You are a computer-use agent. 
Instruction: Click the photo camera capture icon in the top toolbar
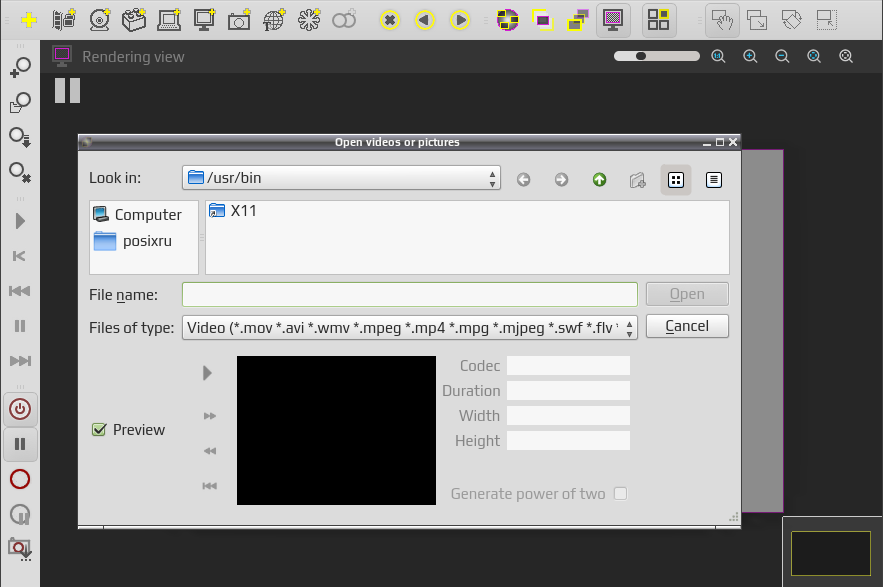[x=239, y=20]
